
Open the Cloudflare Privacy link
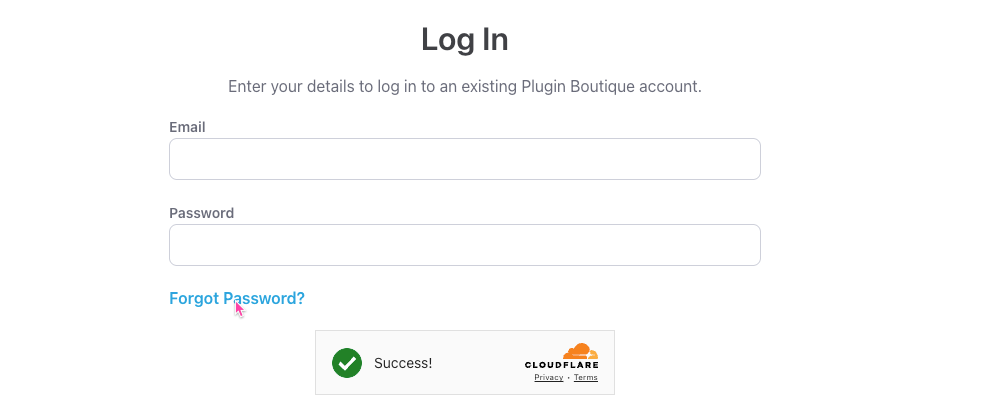(548, 378)
